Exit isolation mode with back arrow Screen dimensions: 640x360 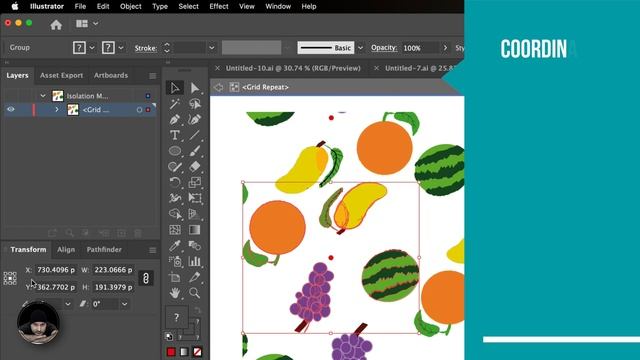tap(219, 87)
